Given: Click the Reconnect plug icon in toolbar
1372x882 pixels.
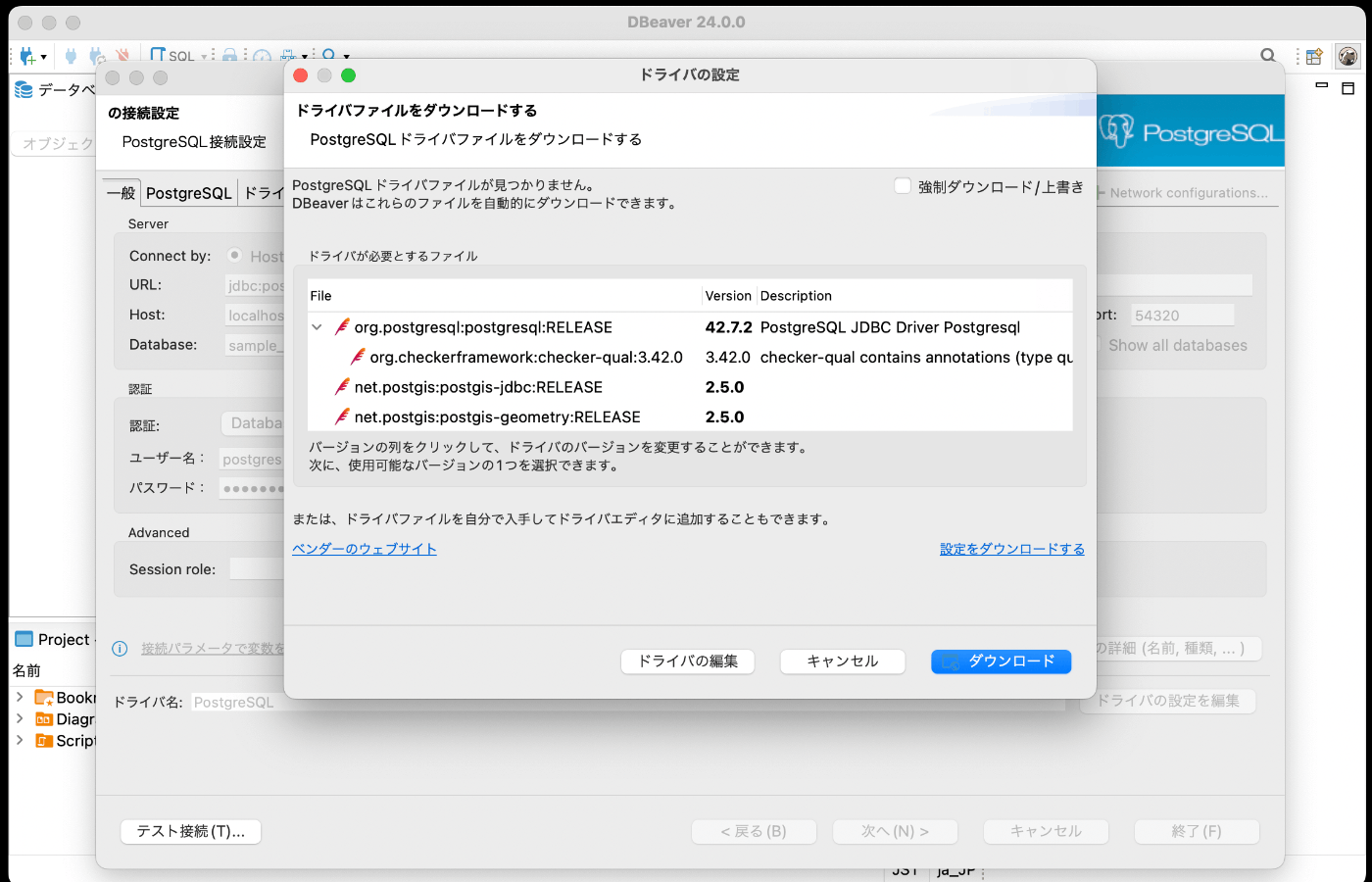Looking at the screenshot, I should [97, 57].
